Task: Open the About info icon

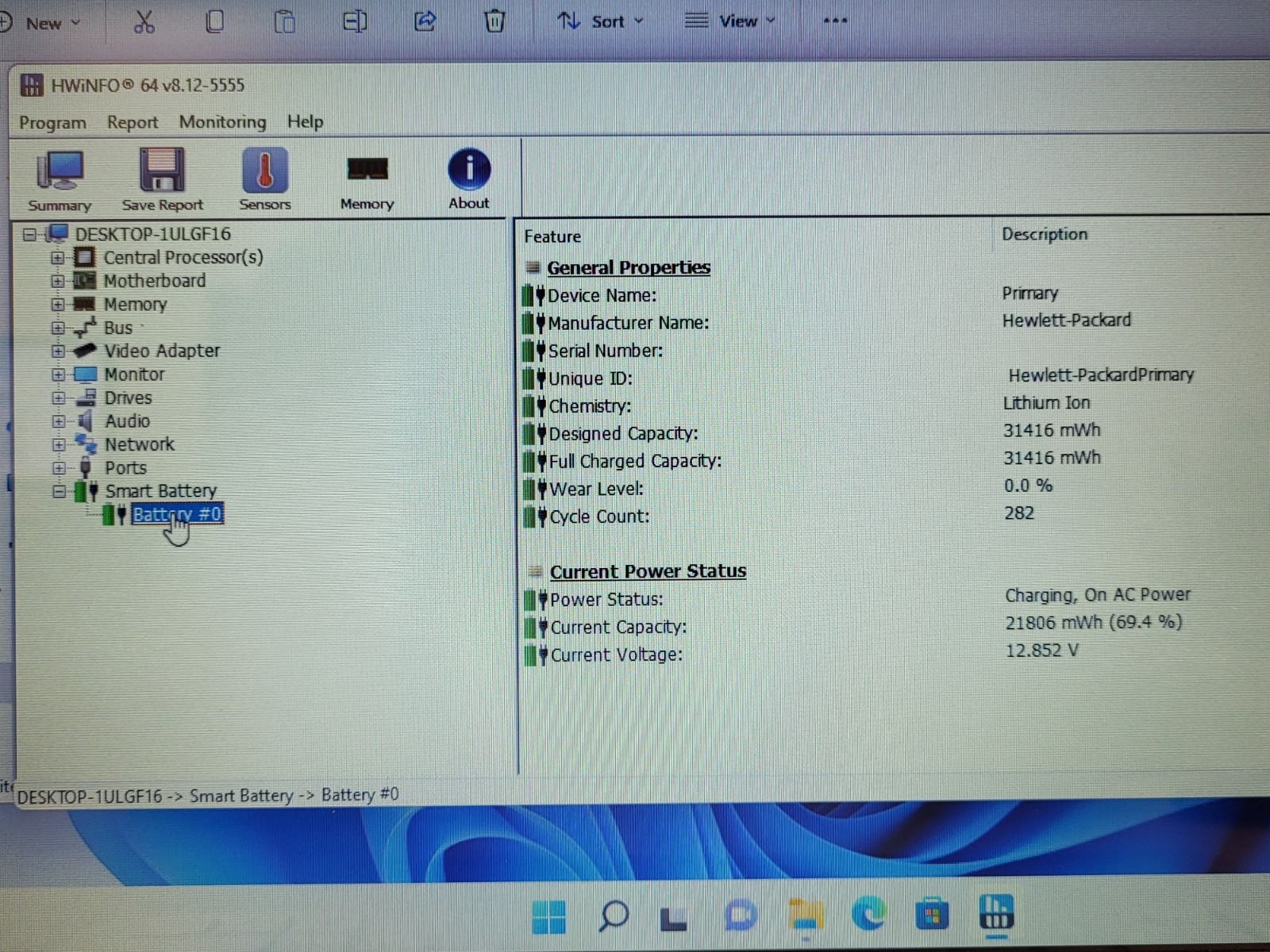Action: [x=468, y=179]
